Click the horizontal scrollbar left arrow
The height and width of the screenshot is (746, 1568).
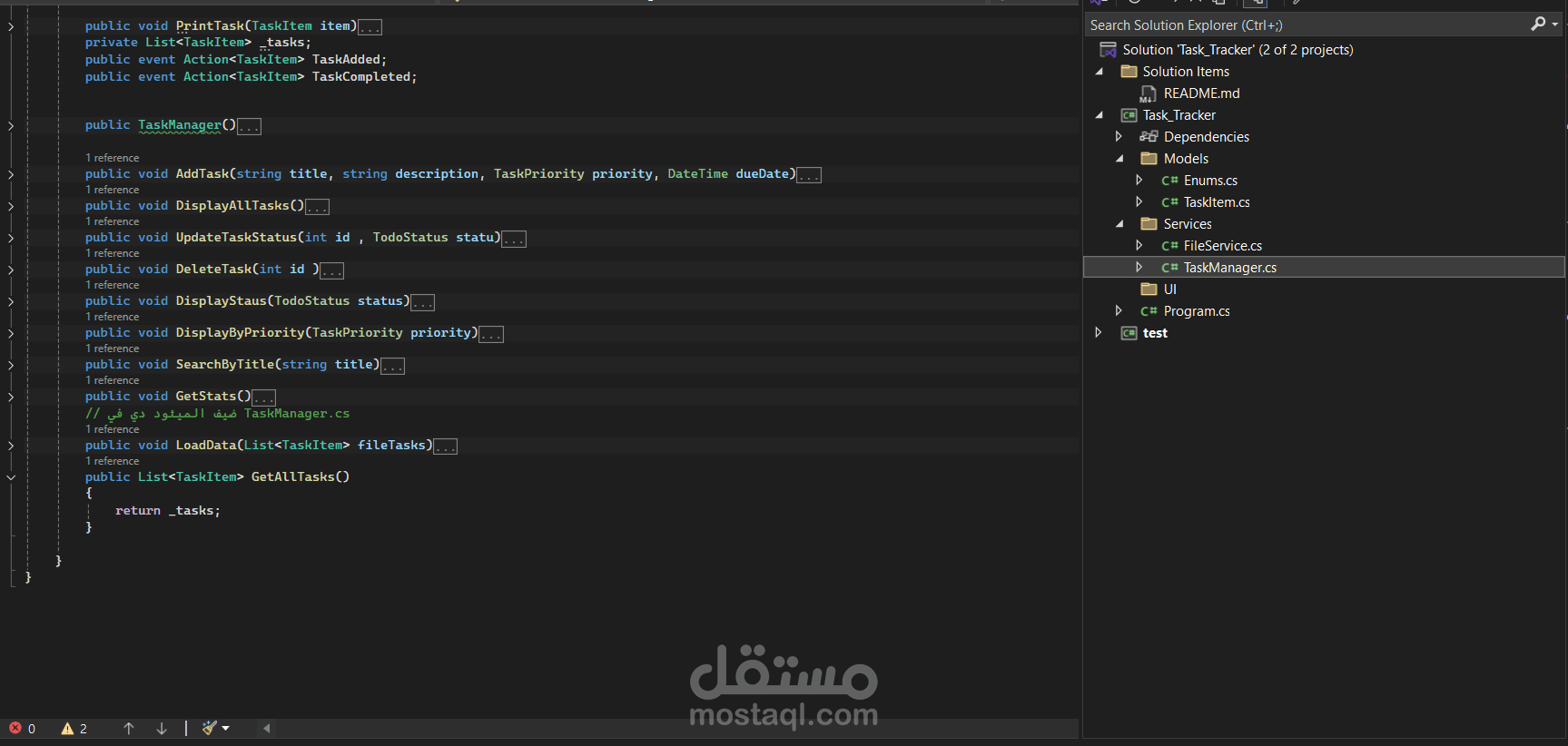coord(267,728)
